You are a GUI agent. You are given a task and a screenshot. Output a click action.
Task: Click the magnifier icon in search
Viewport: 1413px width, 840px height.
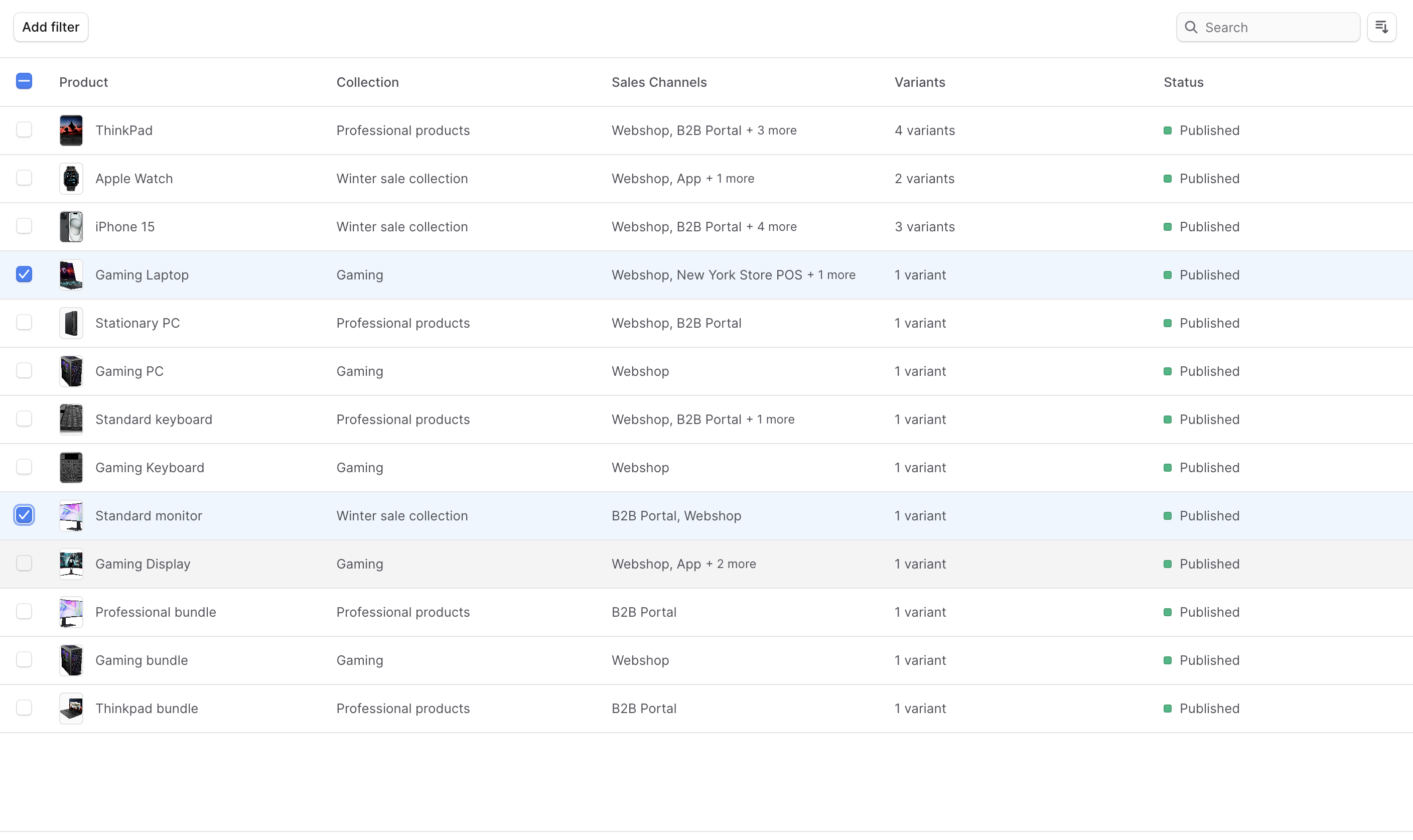(1191, 27)
